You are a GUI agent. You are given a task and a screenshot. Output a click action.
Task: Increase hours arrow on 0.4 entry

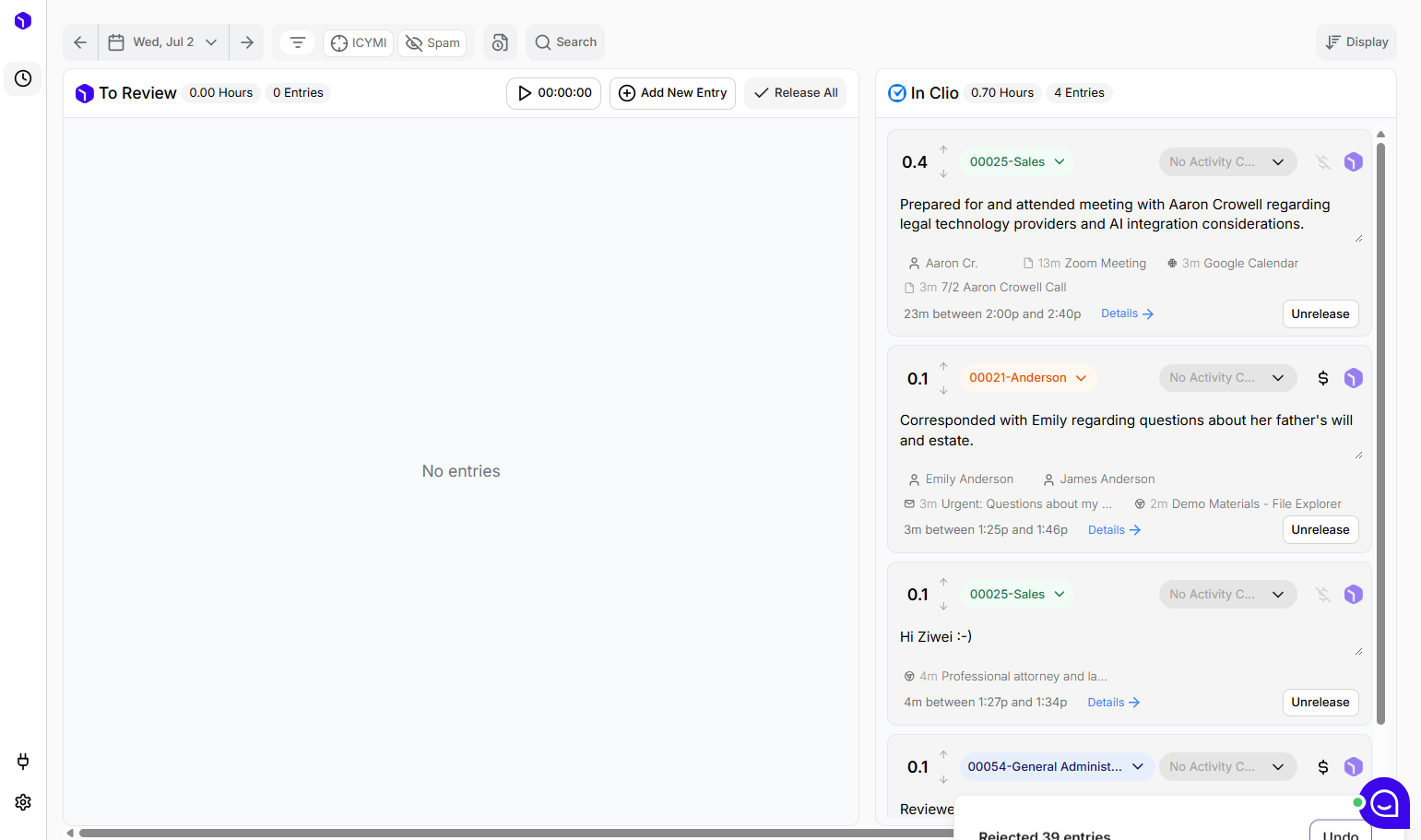(x=943, y=149)
